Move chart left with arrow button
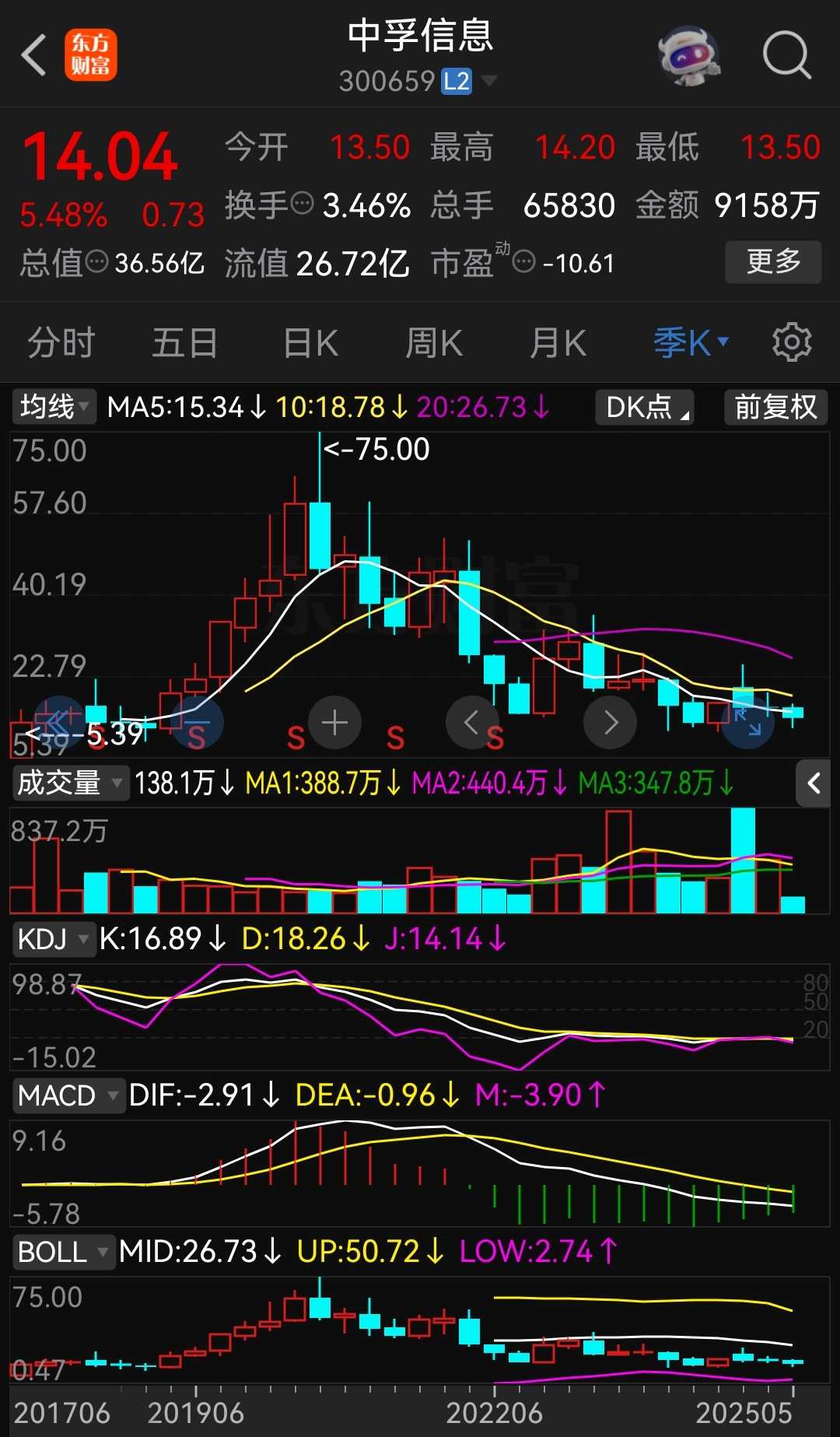840x1437 pixels. (x=472, y=723)
